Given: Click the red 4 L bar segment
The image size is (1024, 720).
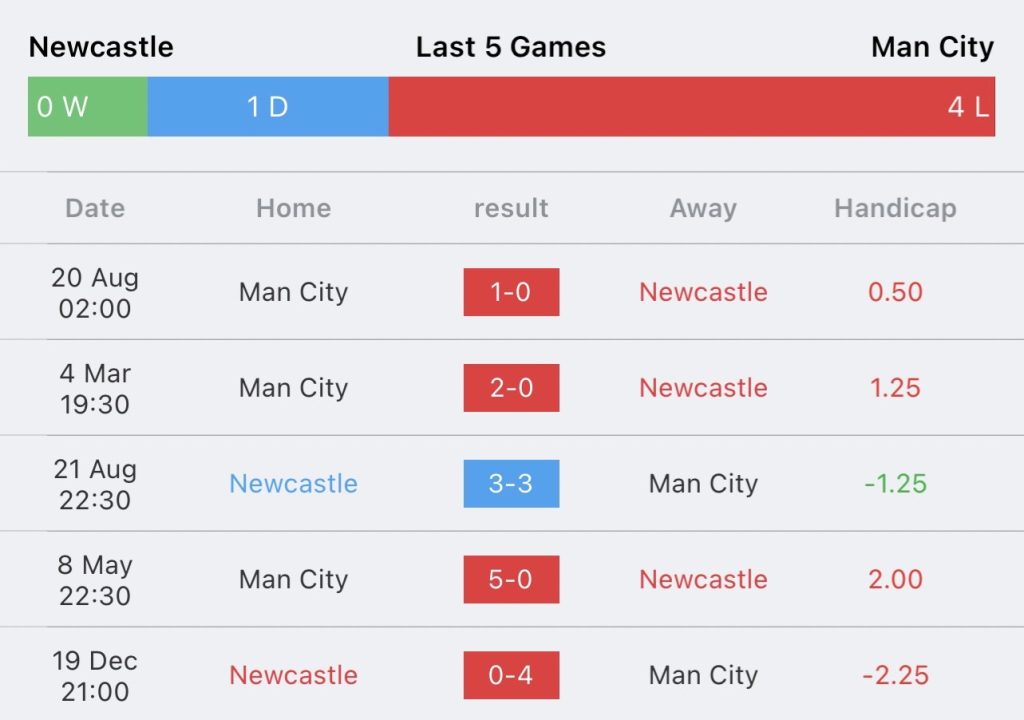Looking at the screenshot, I should click(692, 106).
